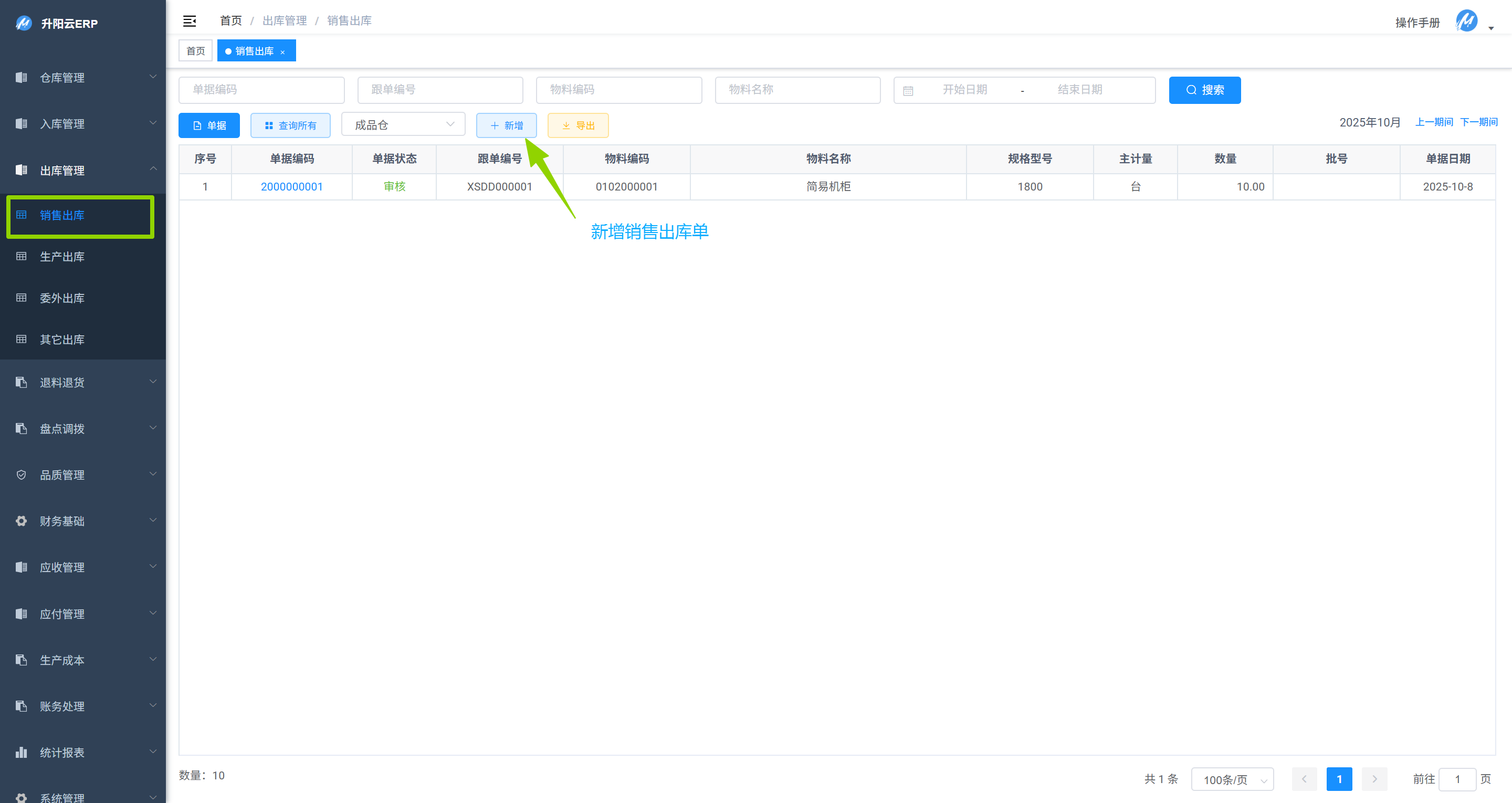
Task: Open the 成品仓 warehouse dropdown
Action: pos(403,124)
